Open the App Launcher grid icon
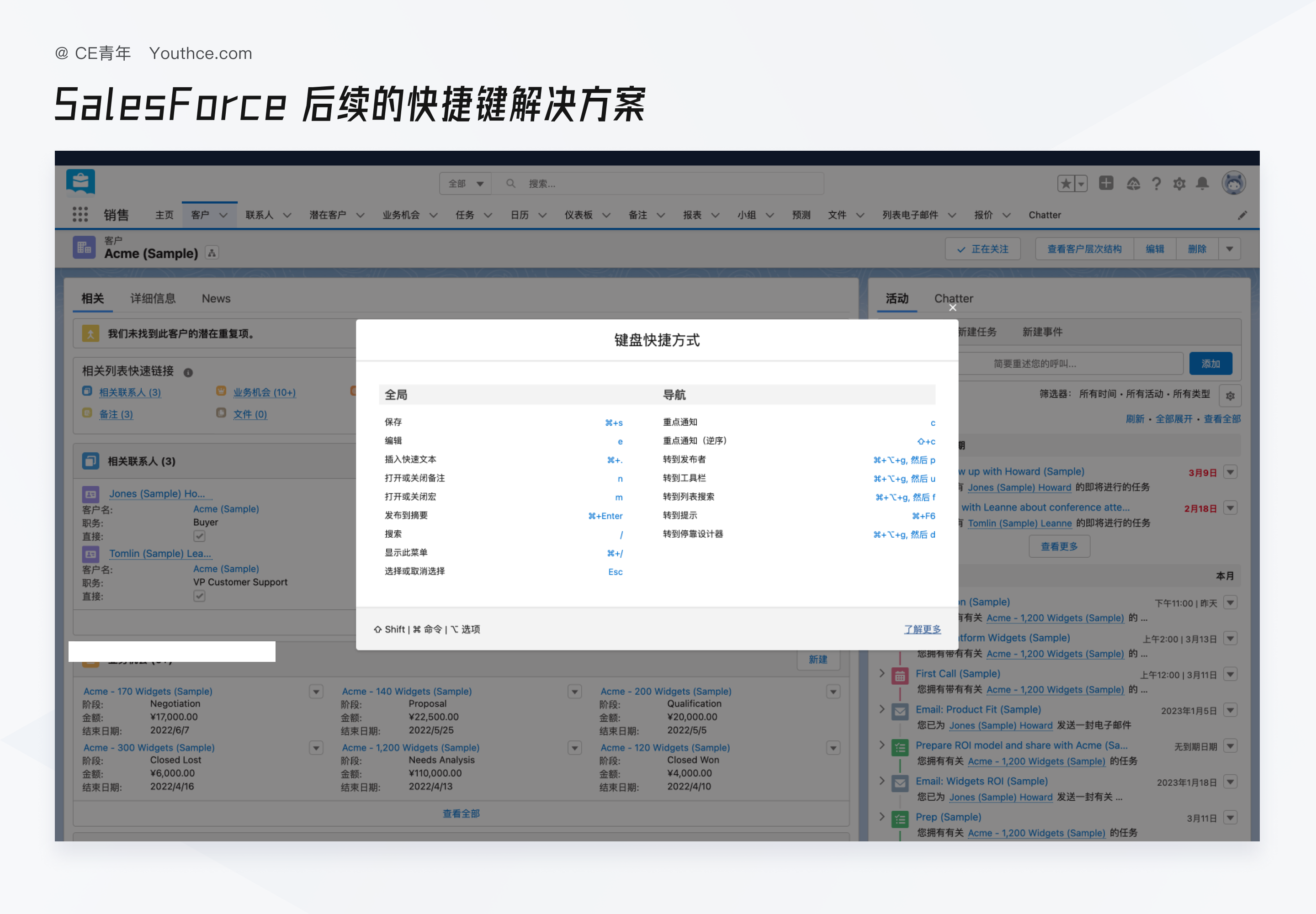 (x=80, y=215)
